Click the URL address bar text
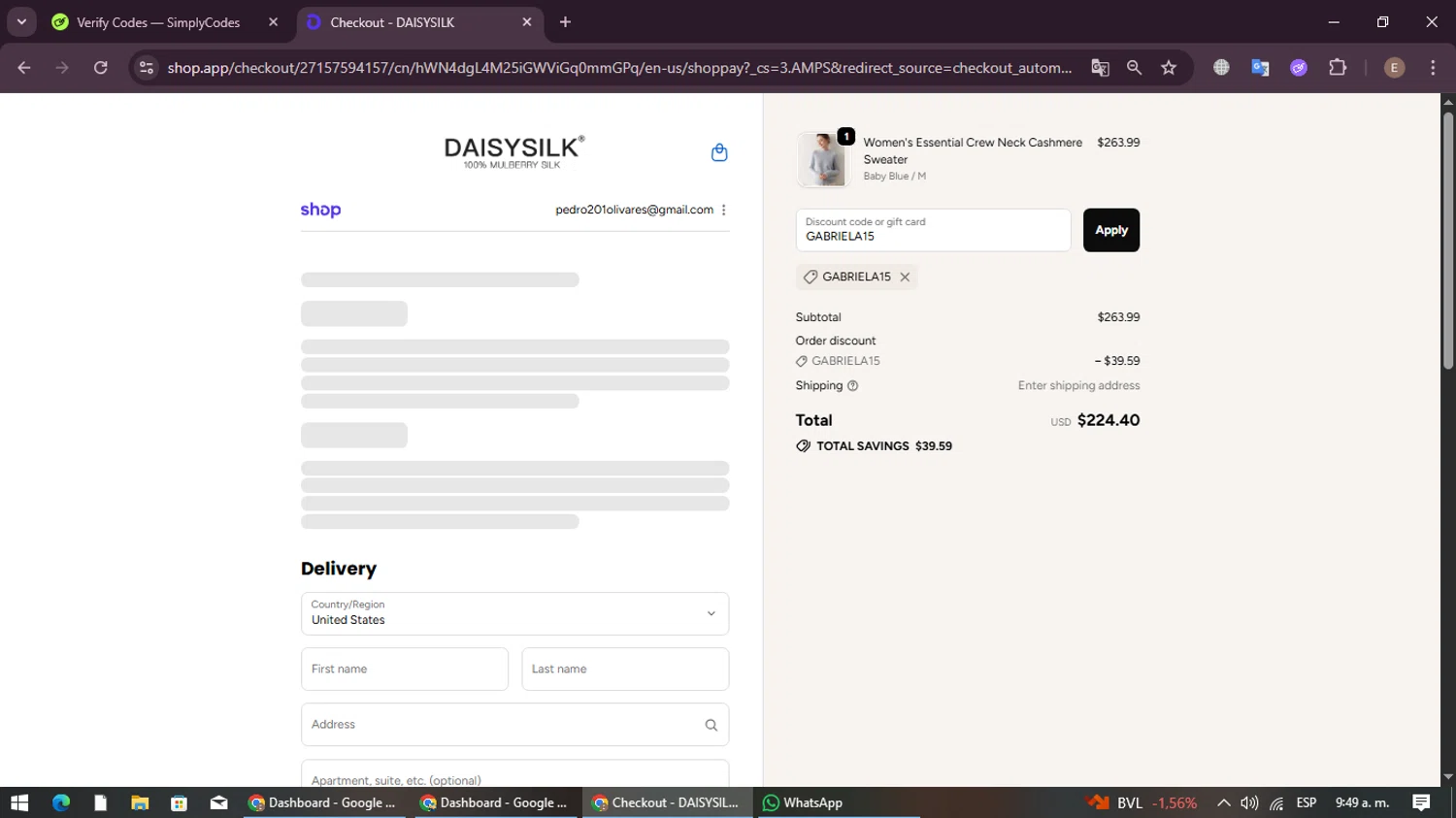Screen dimensions: 1456x818 (x=619, y=68)
